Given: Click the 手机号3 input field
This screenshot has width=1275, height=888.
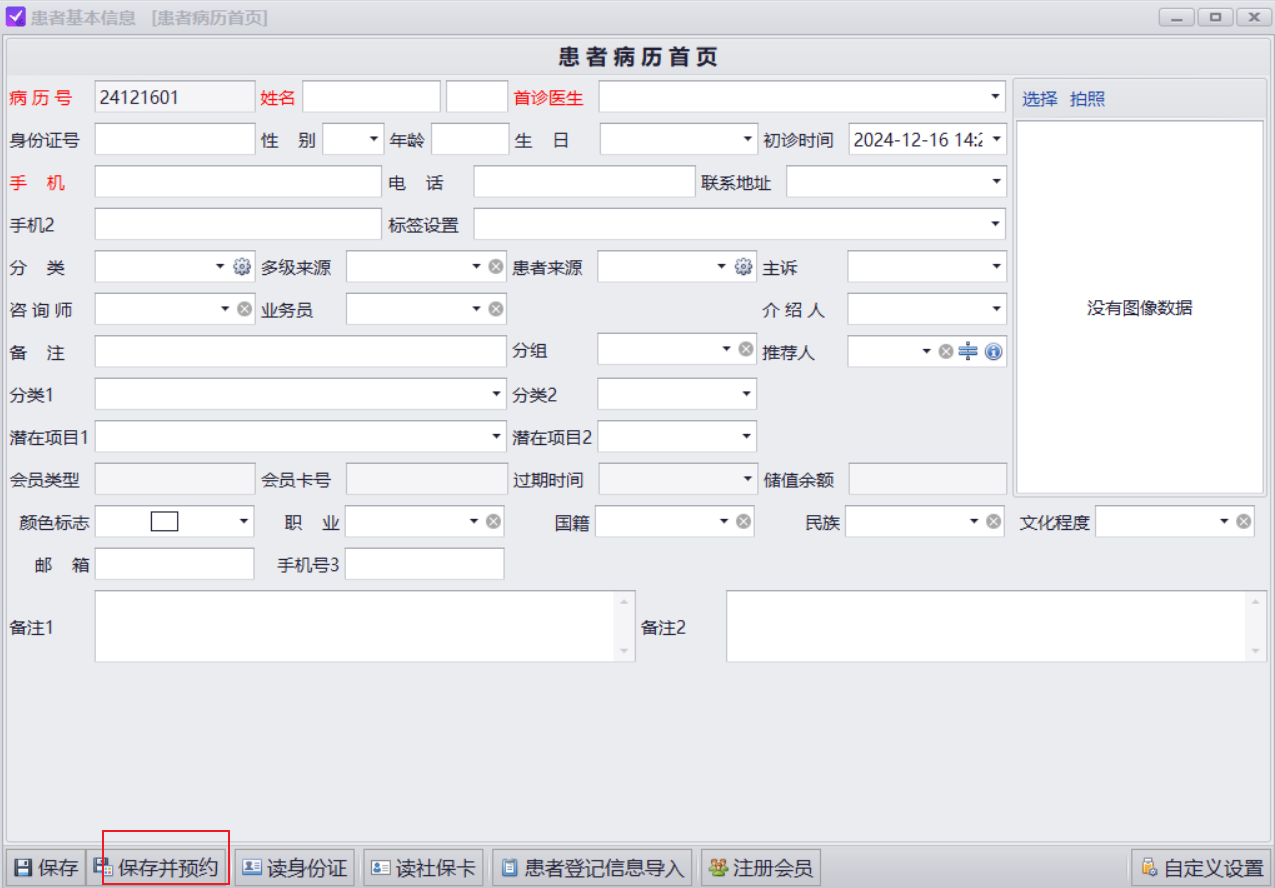Looking at the screenshot, I should pyautogui.click(x=424, y=564).
